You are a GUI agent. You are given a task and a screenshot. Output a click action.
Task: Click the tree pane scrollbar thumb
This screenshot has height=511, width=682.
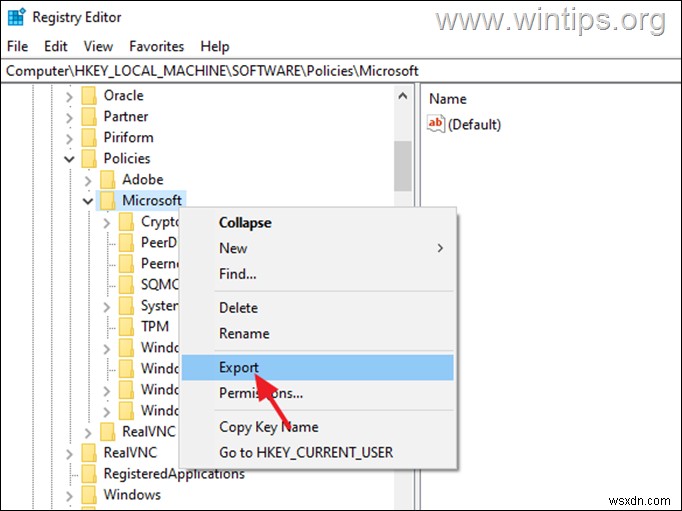coord(403,166)
